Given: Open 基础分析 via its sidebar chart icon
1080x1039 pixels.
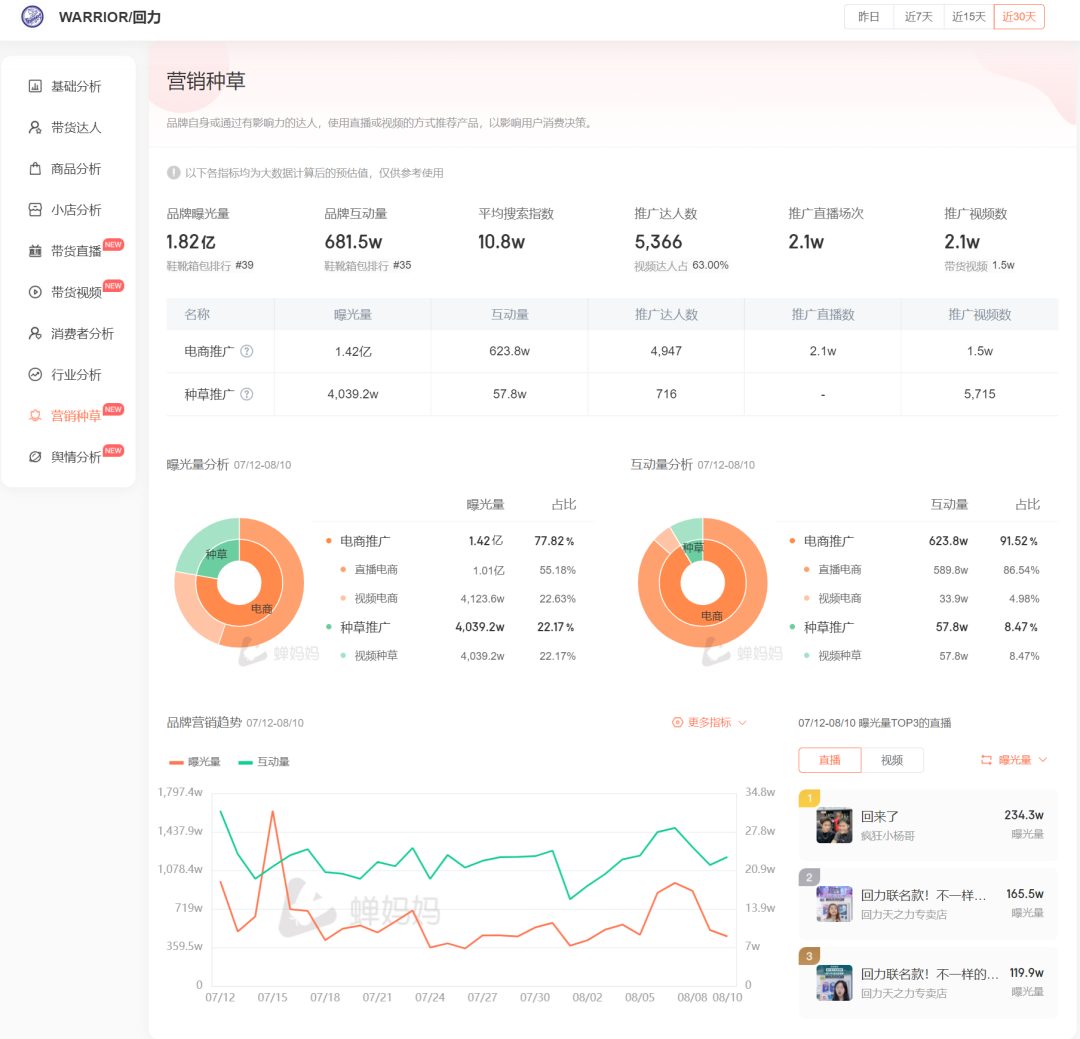Looking at the screenshot, I should [35, 87].
